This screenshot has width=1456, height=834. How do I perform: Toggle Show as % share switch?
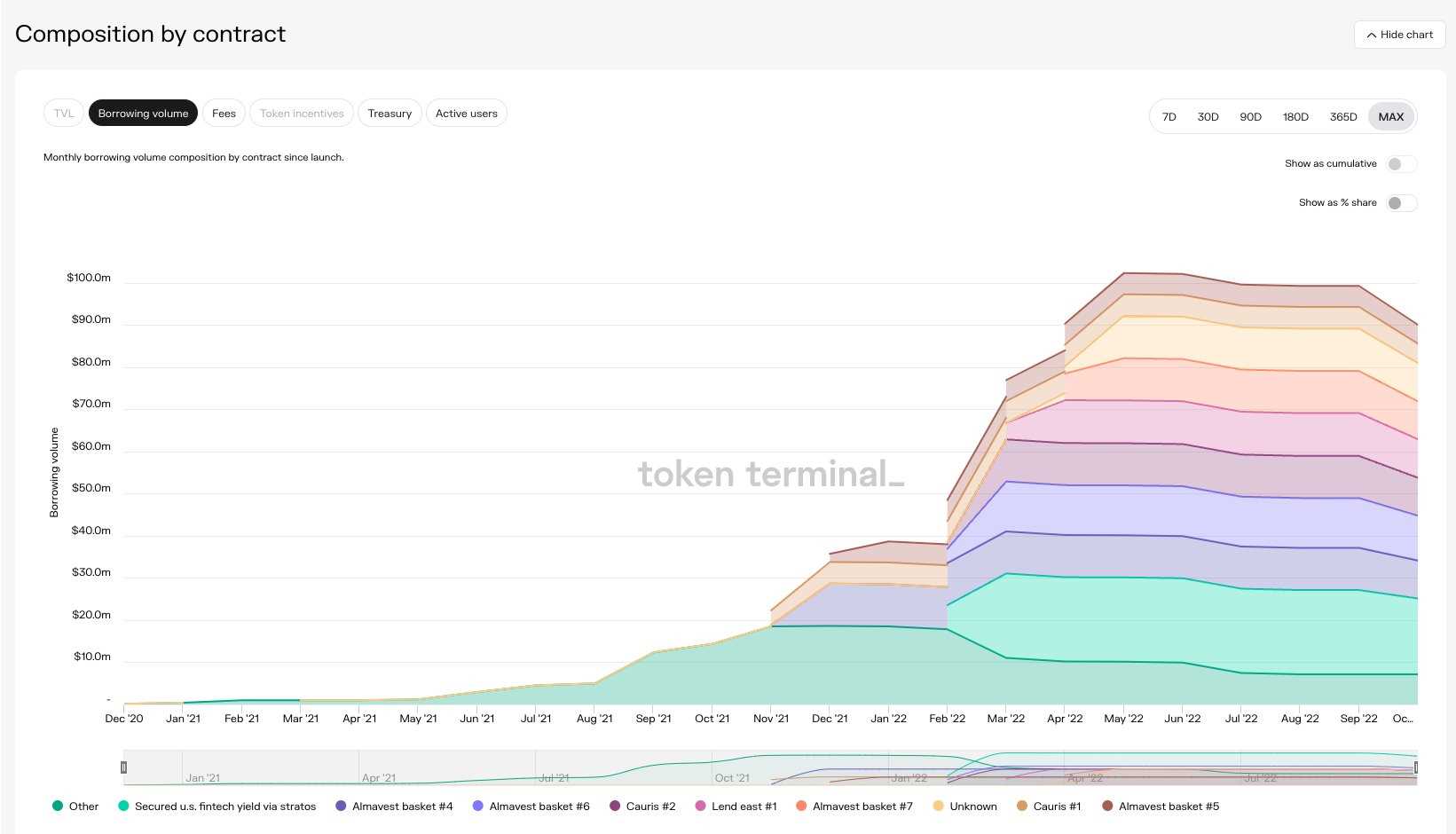point(1401,203)
